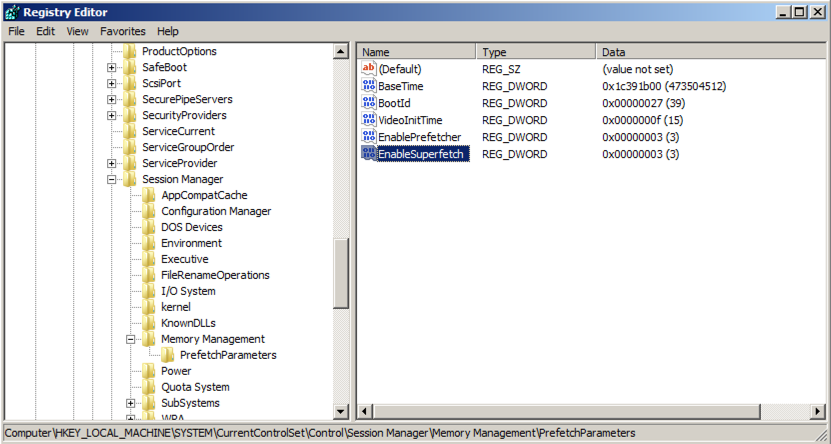
Task: Click the ServiceCurrent folder icon
Action: [x=130, y=131]
